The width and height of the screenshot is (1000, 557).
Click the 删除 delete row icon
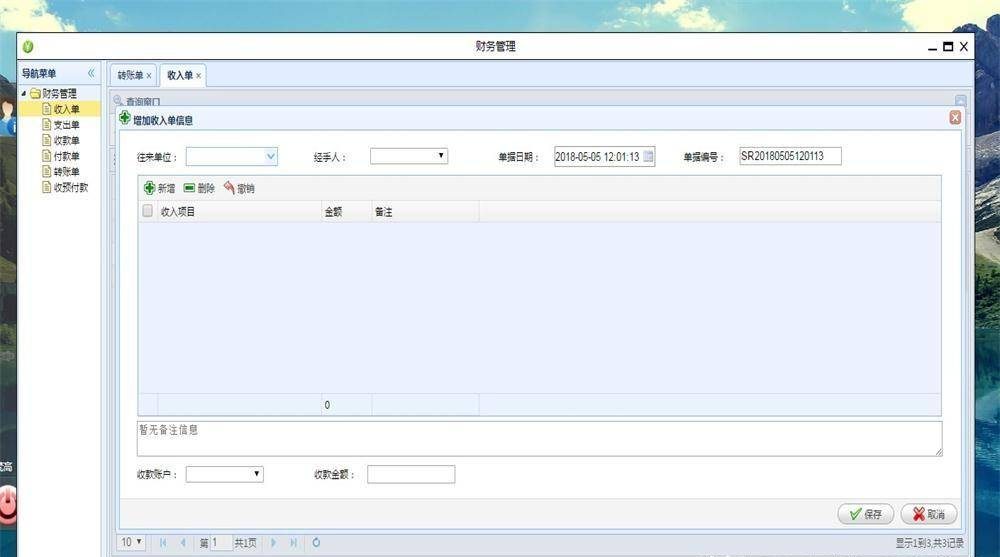[190, 188]
